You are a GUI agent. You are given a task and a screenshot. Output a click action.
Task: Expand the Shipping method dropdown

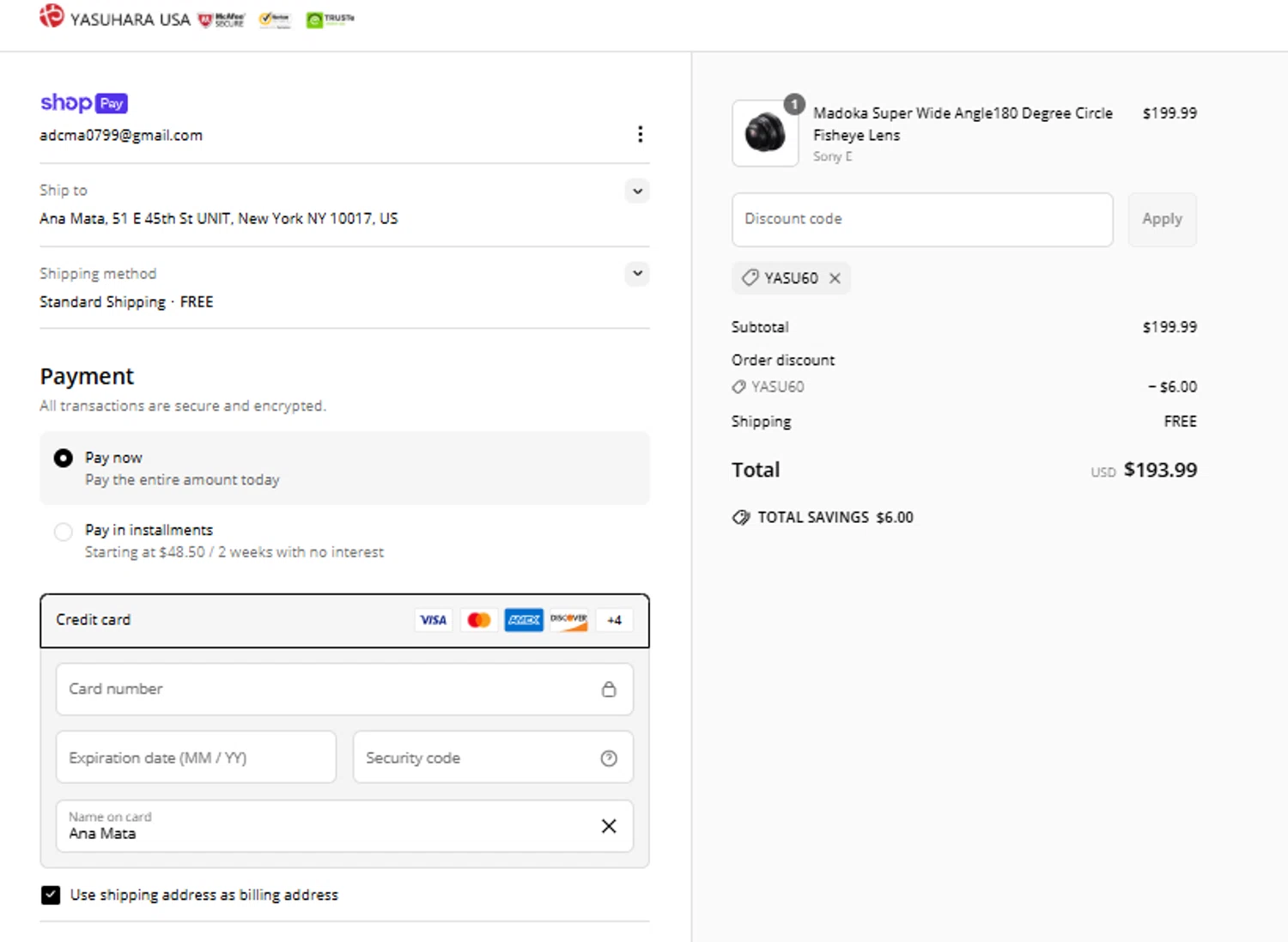[637, 274]
